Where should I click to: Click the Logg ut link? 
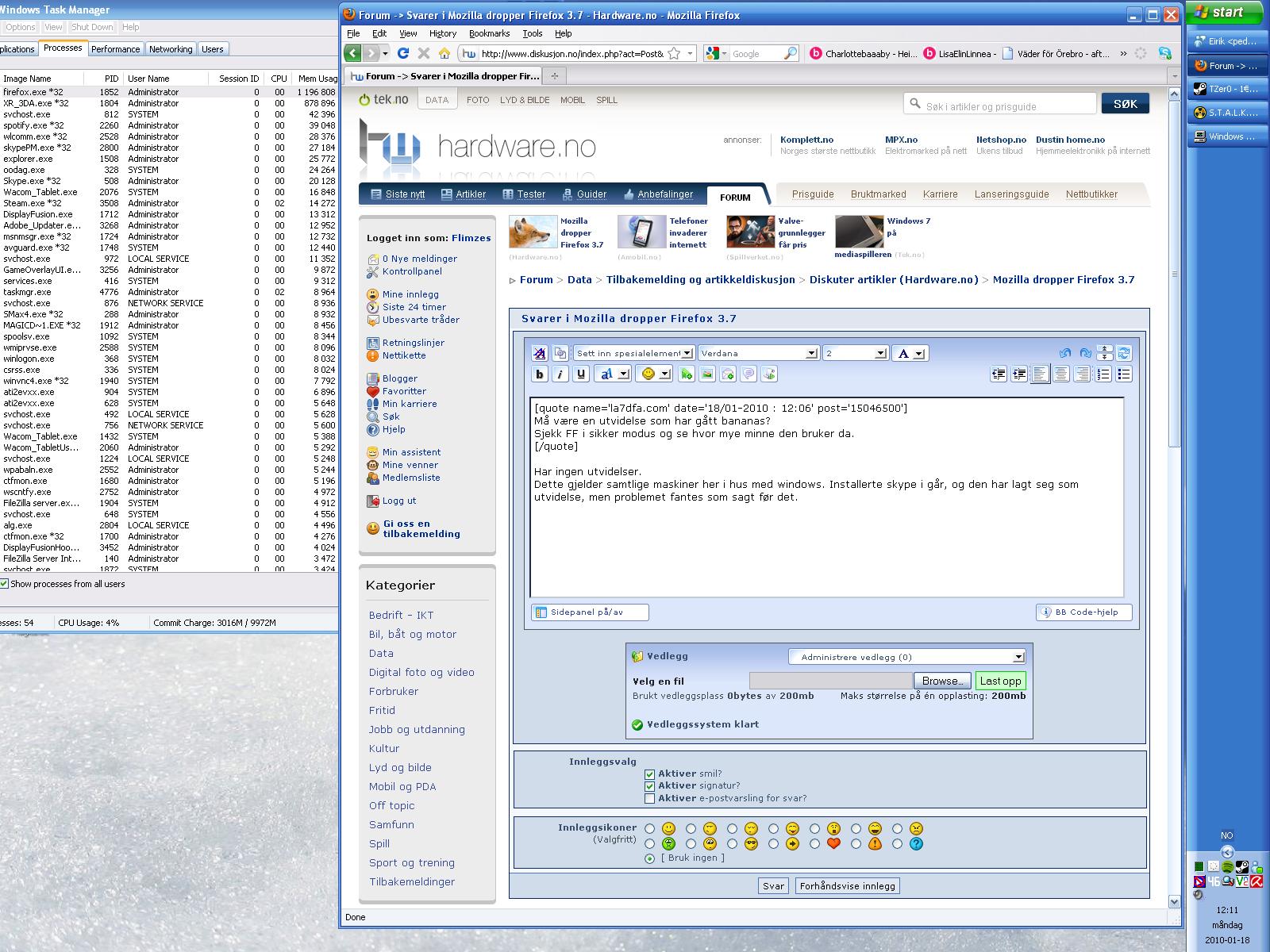coord(399,501)
